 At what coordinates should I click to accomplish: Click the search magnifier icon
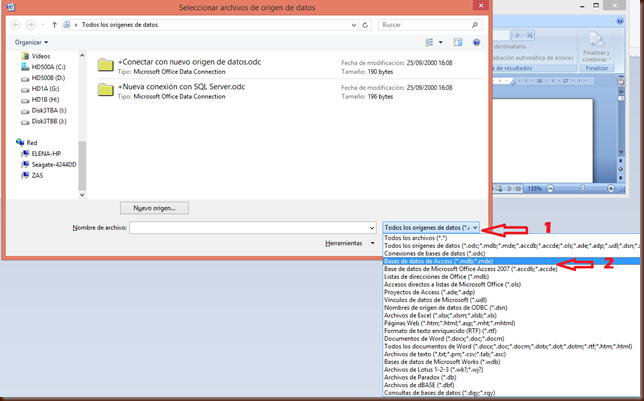(x=475, y=25)
